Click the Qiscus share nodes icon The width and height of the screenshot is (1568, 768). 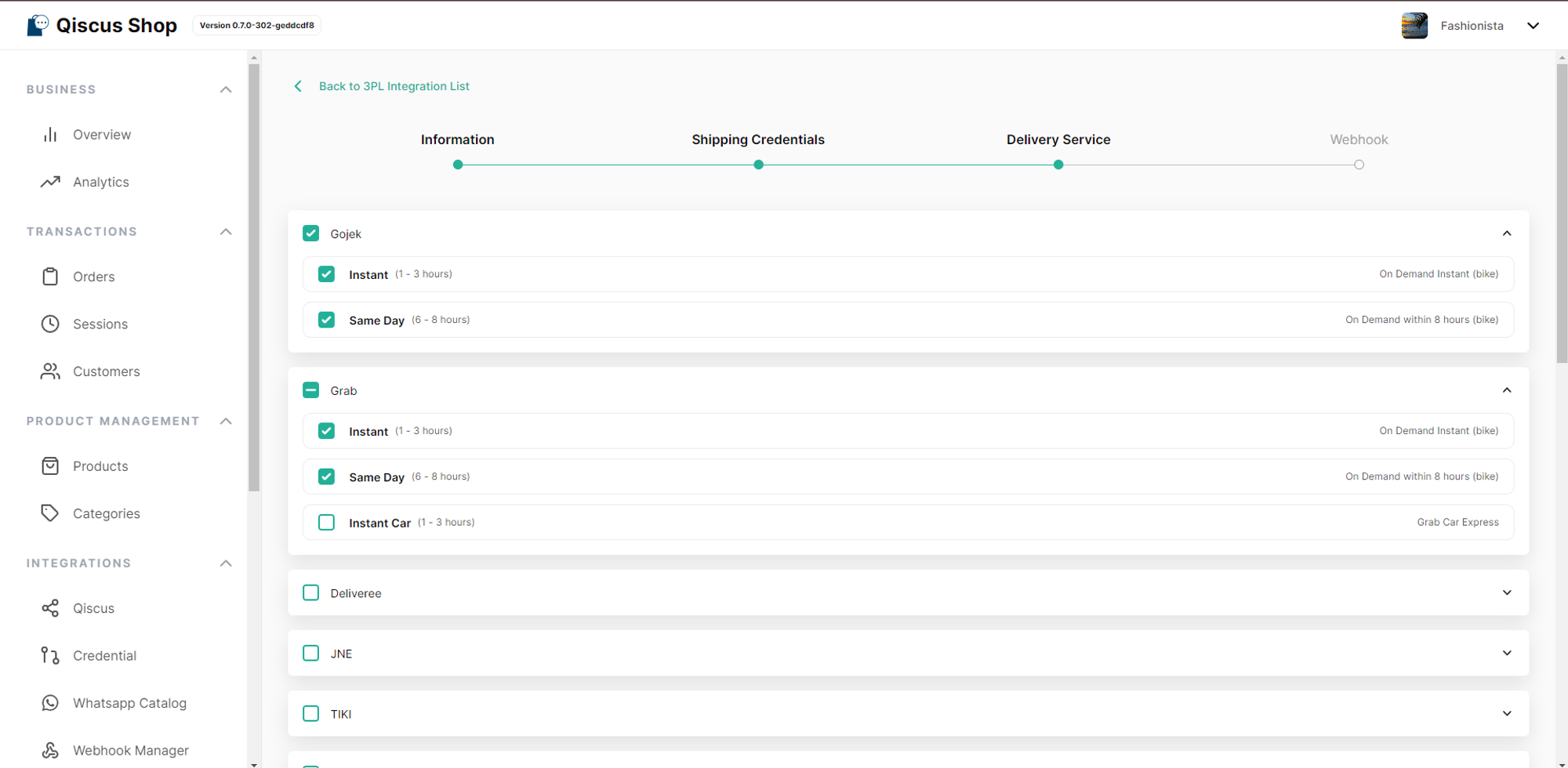(x=50, y=608)
